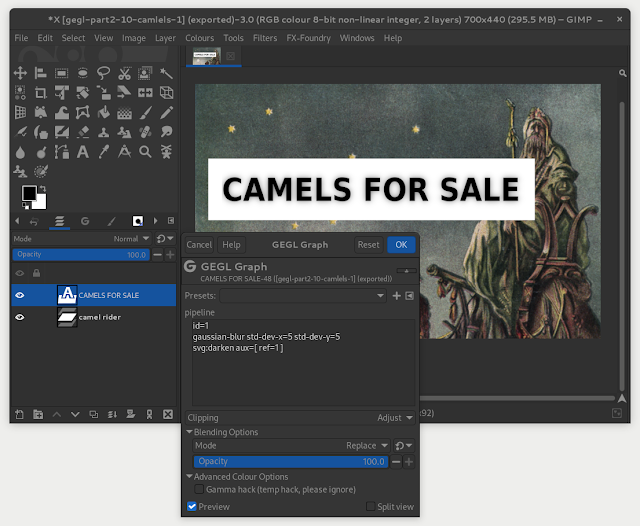Image resolution: width=640 pixels, height=526 pixels.
Task: Select the Cage Transform tool
Action: tap(82, 112)
